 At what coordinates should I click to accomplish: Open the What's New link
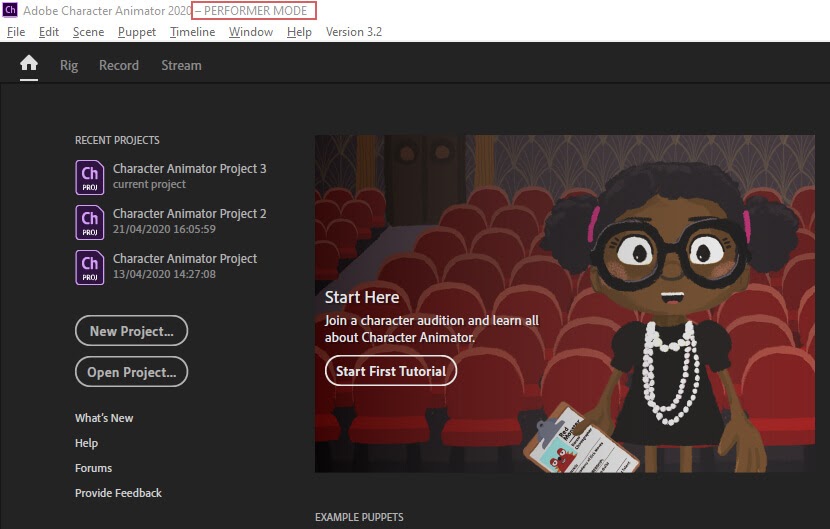click(104, 418)
